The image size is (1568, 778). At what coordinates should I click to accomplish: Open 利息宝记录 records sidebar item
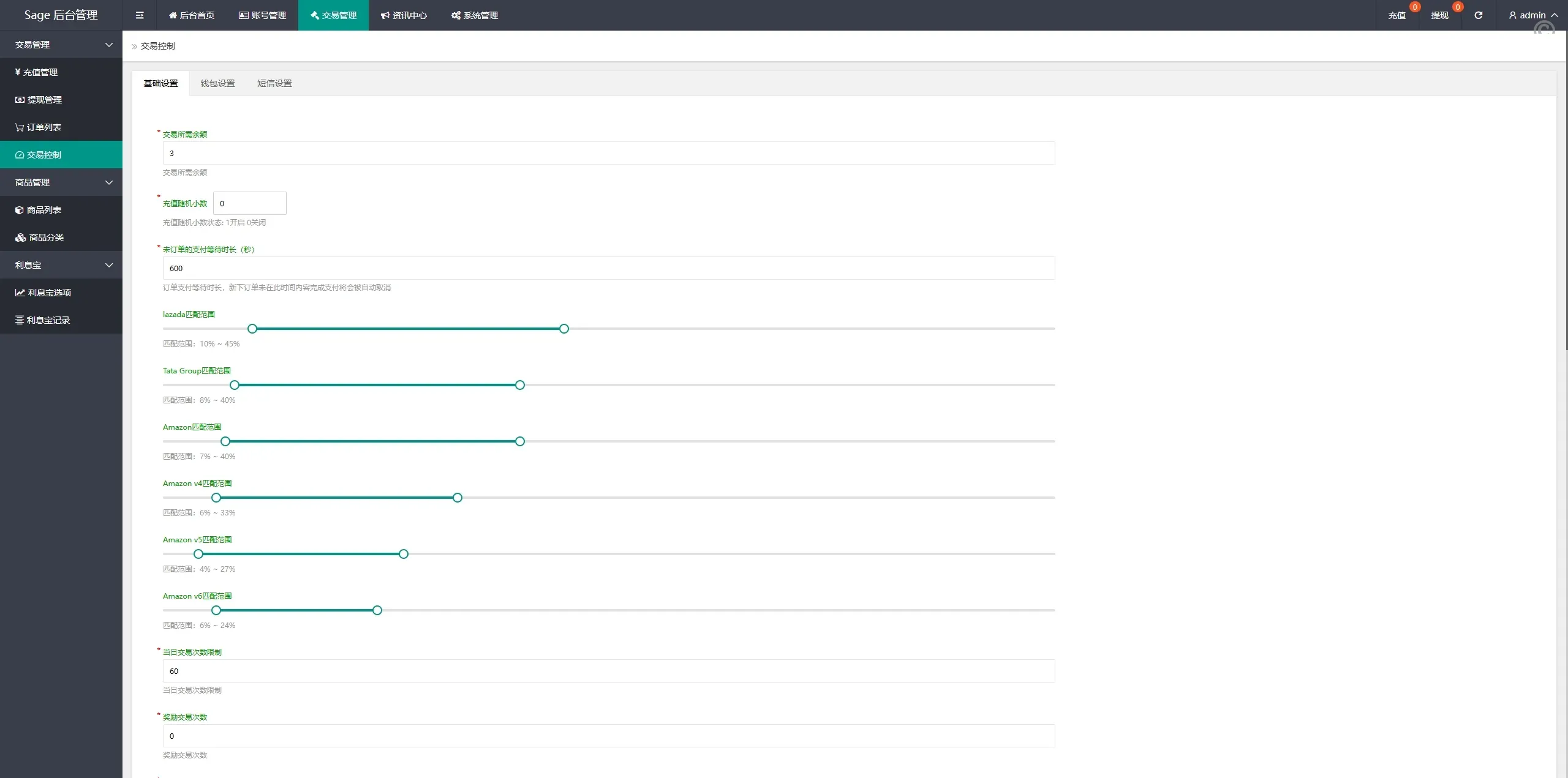pyautogui.click(x=48, y=320)
